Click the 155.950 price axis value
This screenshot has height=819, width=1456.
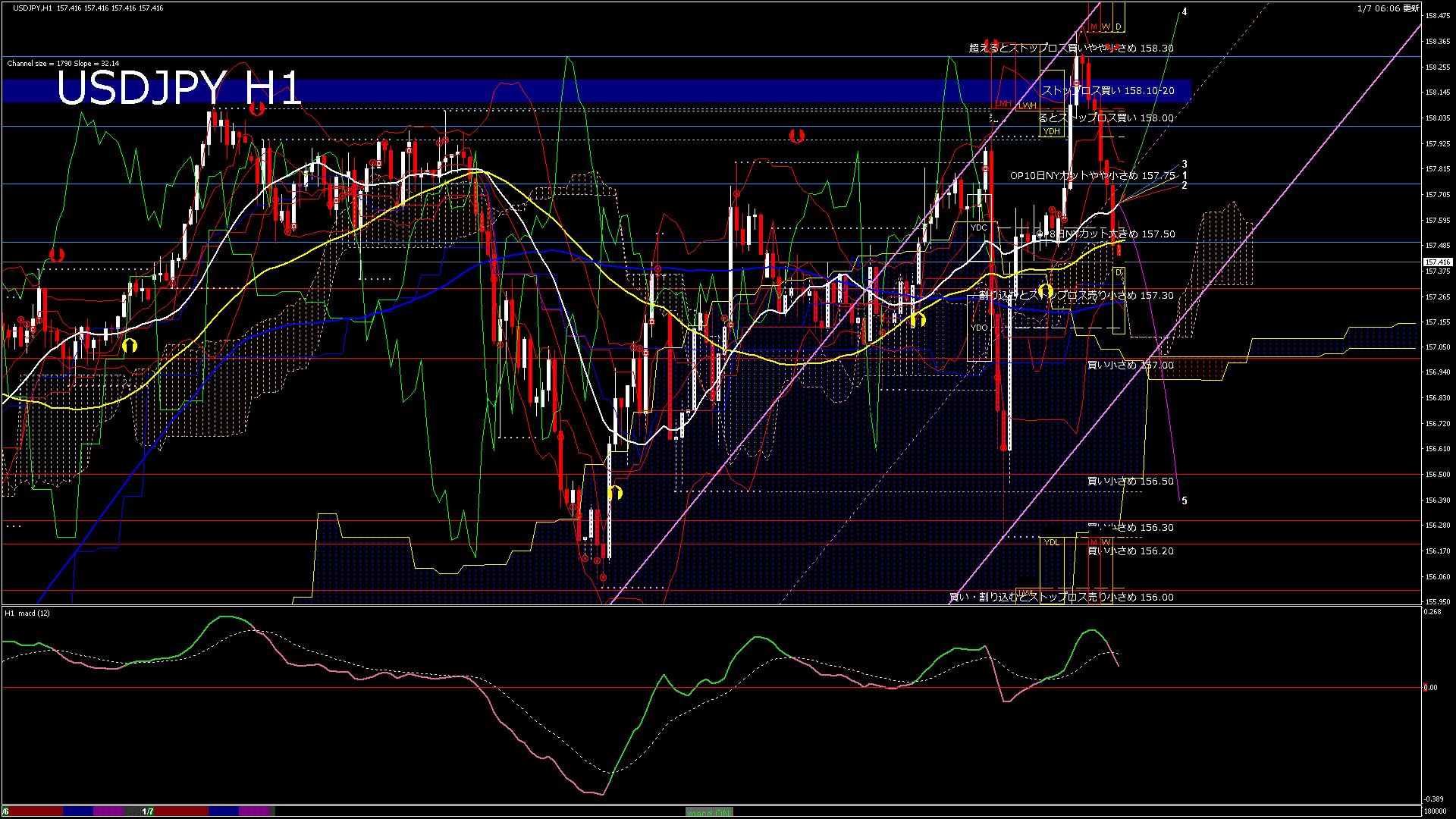pyautogui.click(x=1438, y=602)
